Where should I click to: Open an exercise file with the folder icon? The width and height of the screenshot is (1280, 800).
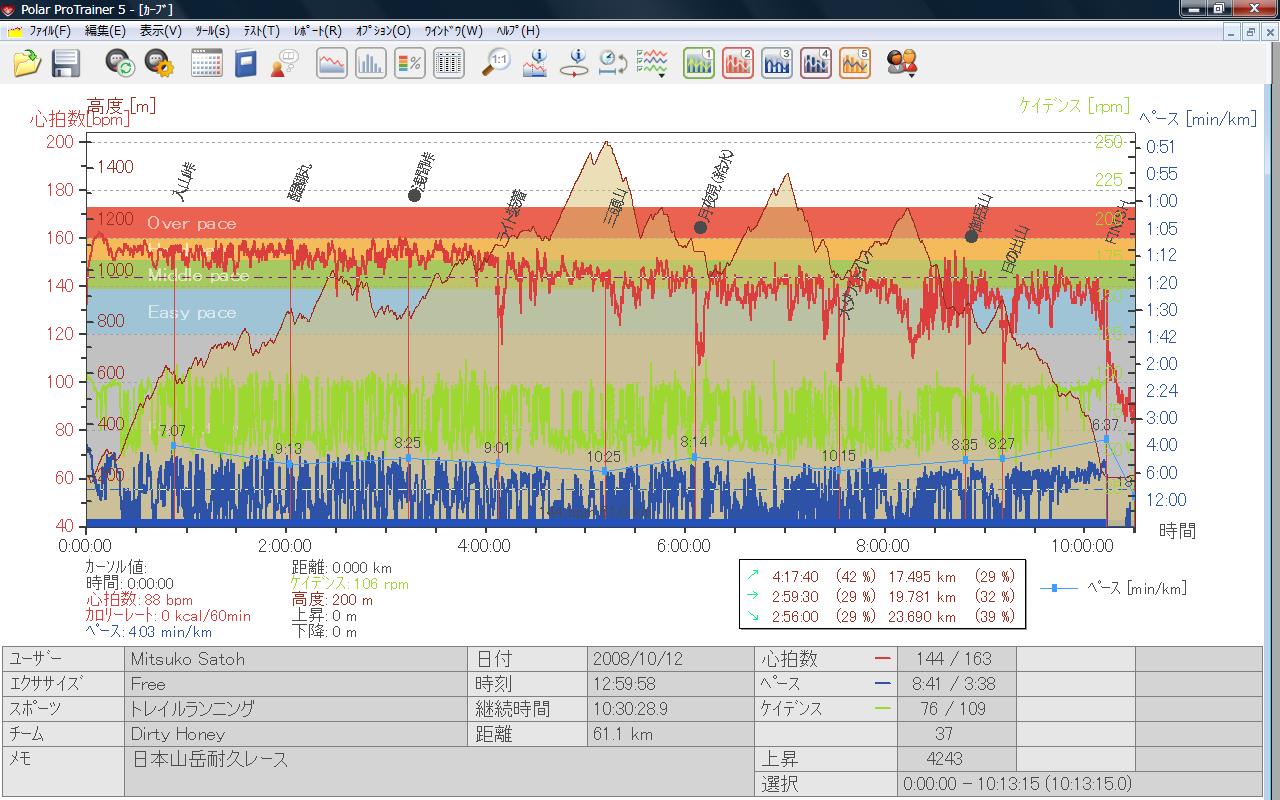tap(27, 64)
